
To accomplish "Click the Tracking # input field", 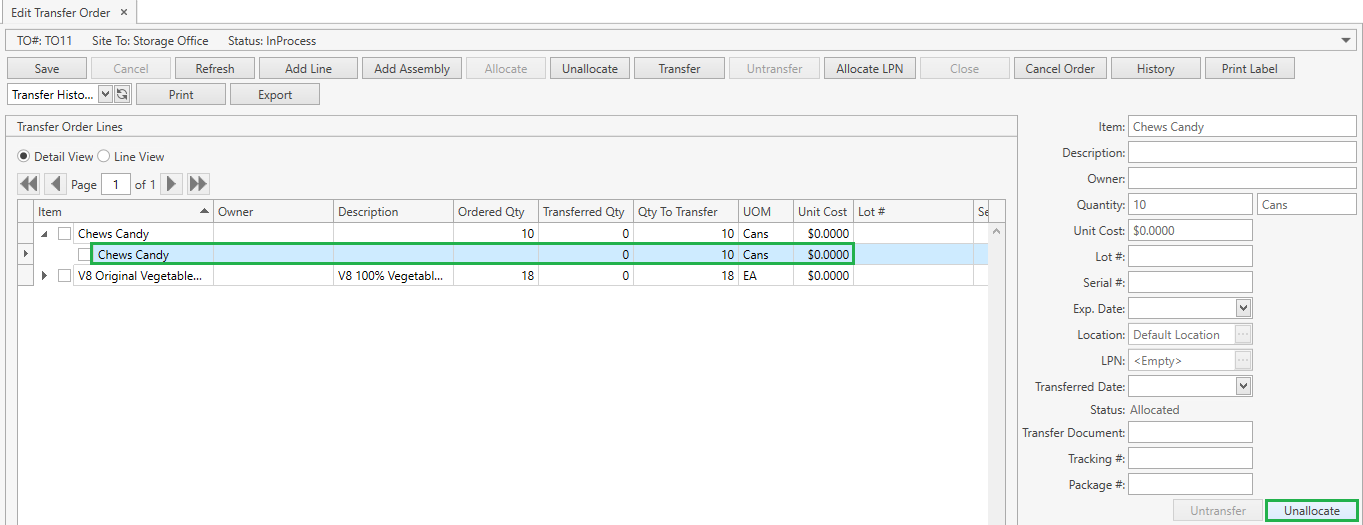I will (x=1190, y=459).
